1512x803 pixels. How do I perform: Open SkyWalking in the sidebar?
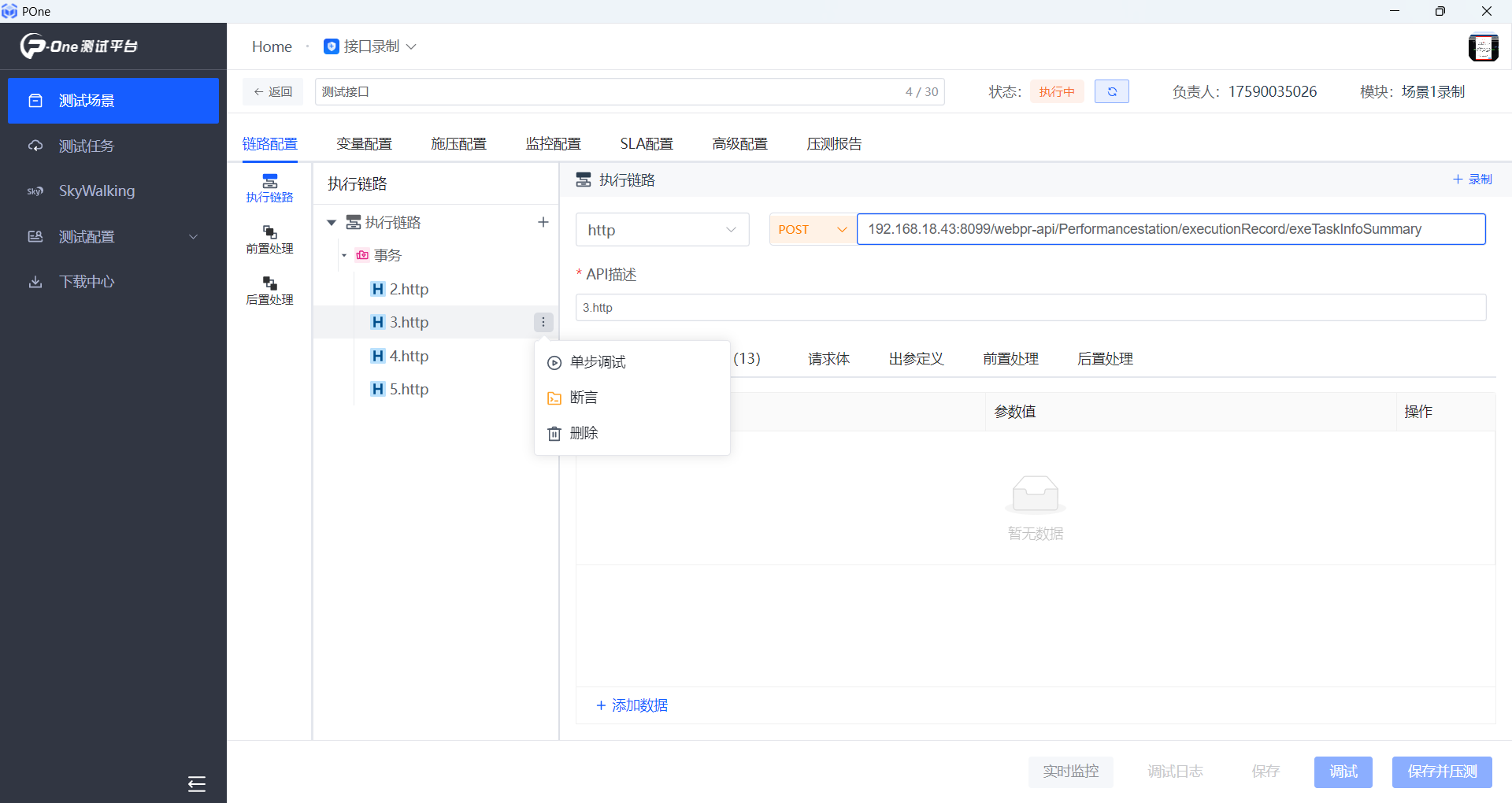pos(96,191)
